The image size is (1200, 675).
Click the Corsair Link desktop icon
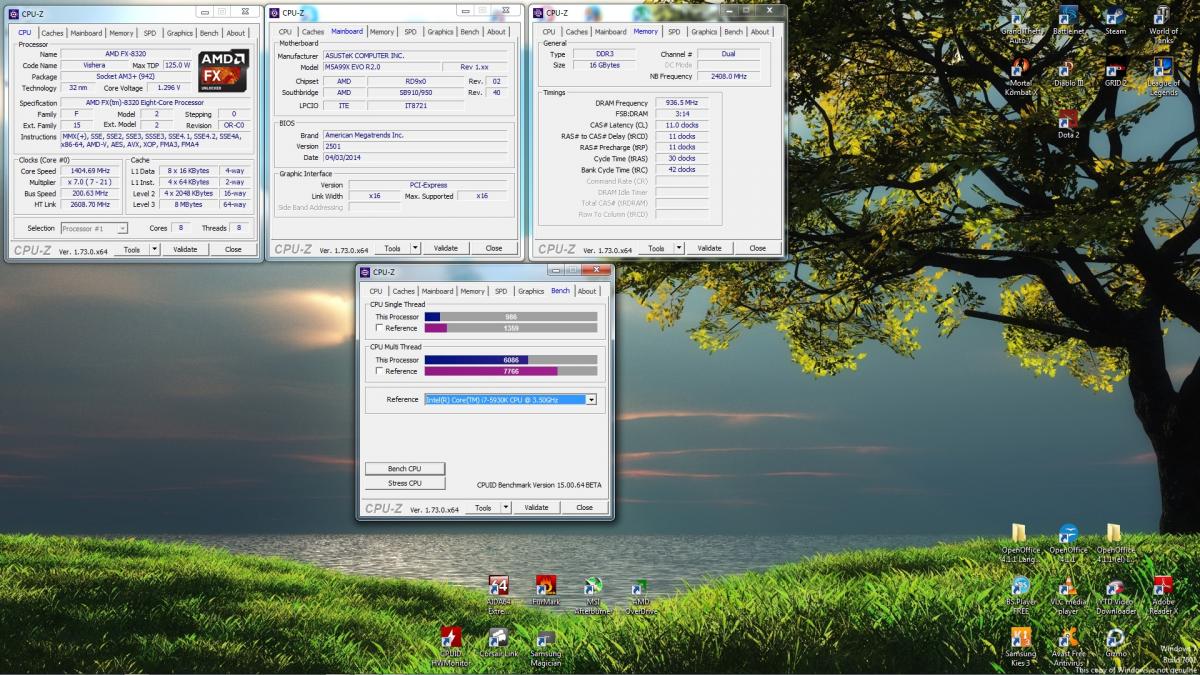click(x=498, y=643)
